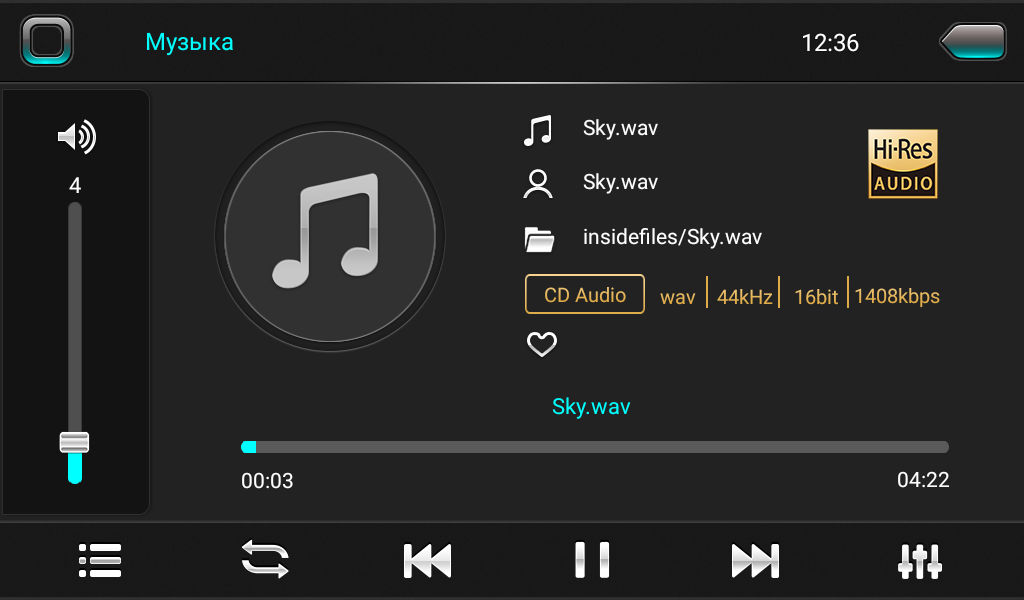Tap the back arrow button

973,42
